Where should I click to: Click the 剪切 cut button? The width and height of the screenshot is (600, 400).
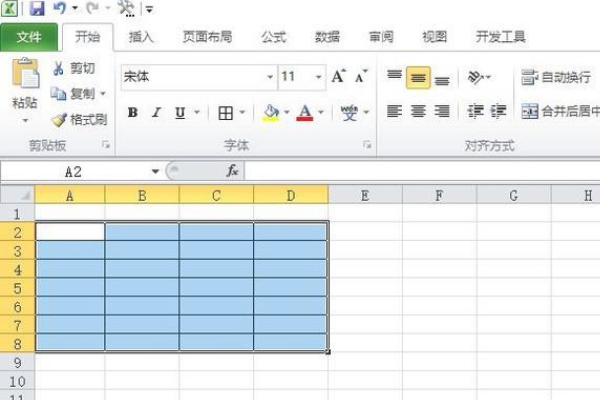(74, 69)
